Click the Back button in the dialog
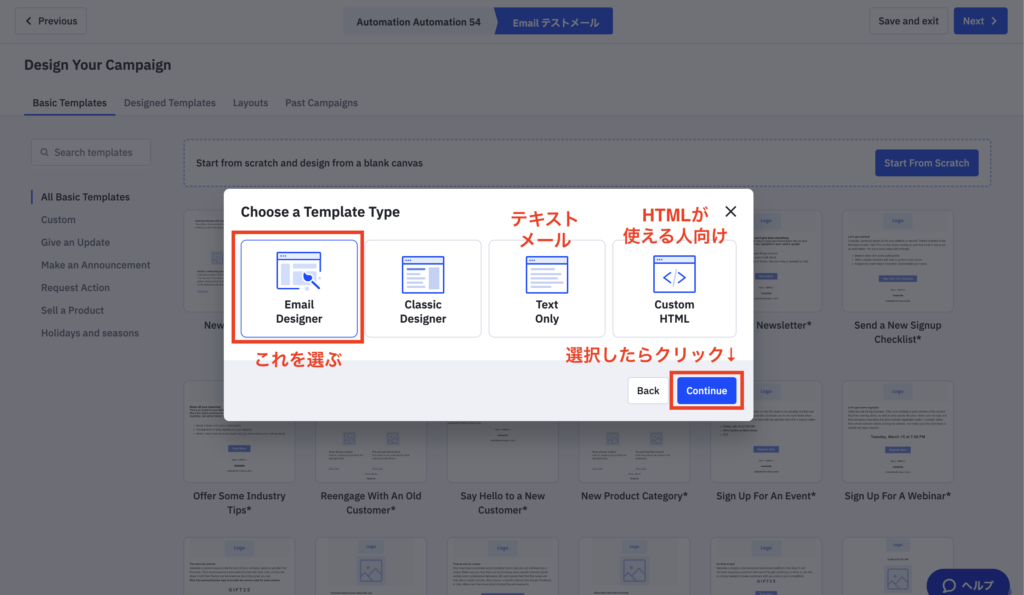 (648, 391)
